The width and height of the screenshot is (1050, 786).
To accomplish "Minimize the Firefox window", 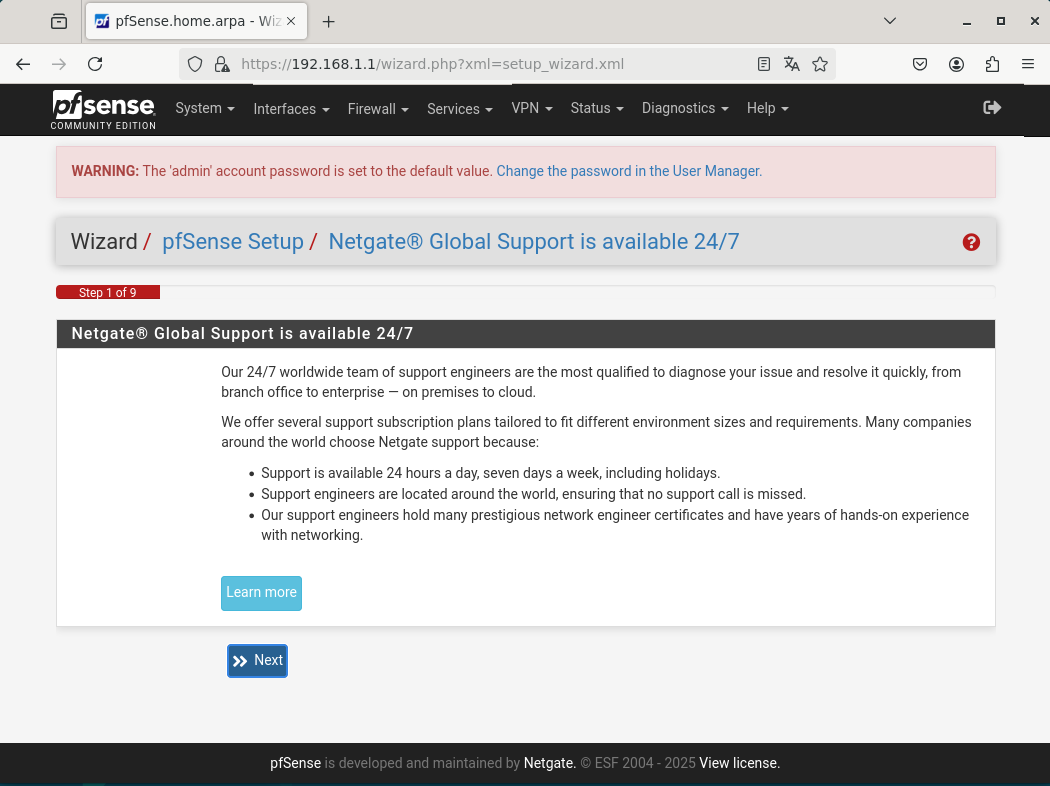I will [x=966, y=21].
